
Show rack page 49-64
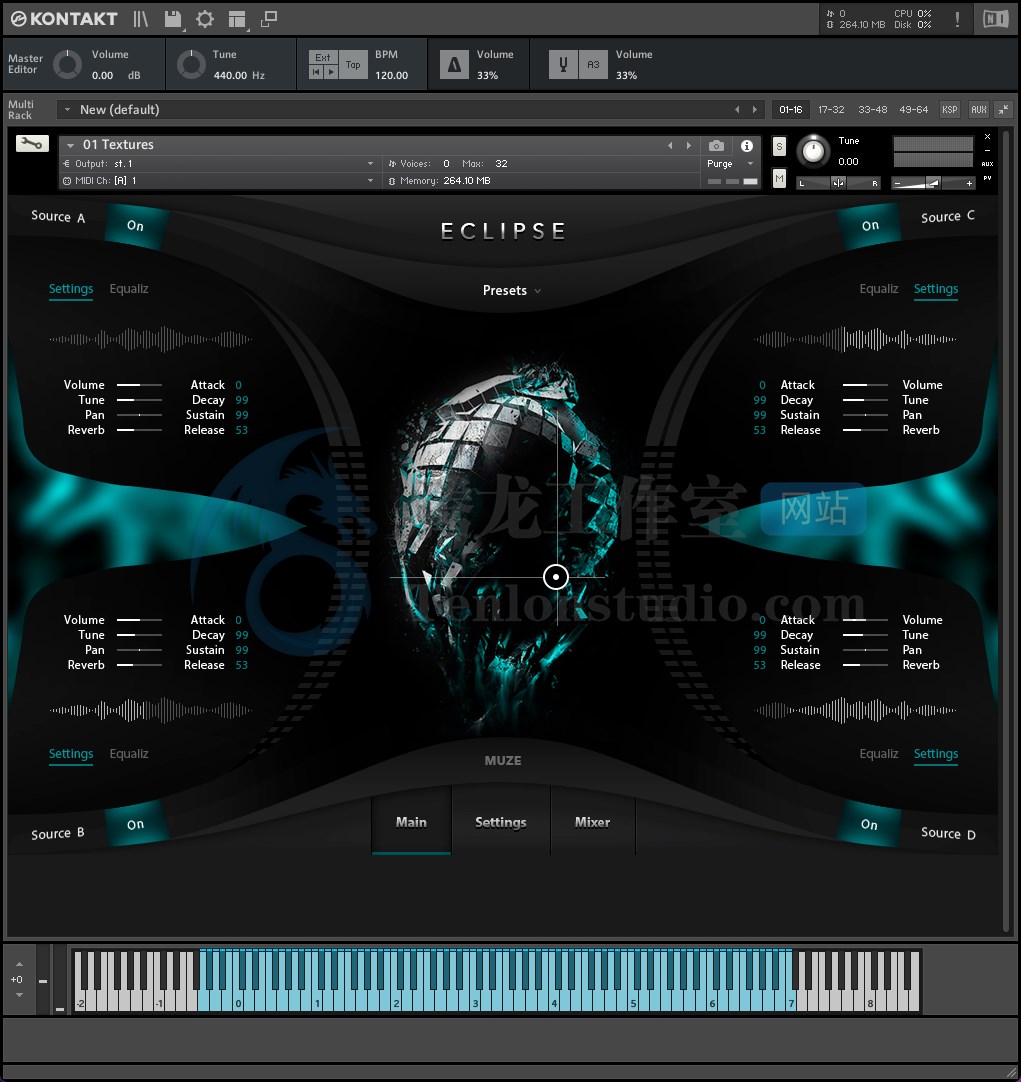coord(913,110)
